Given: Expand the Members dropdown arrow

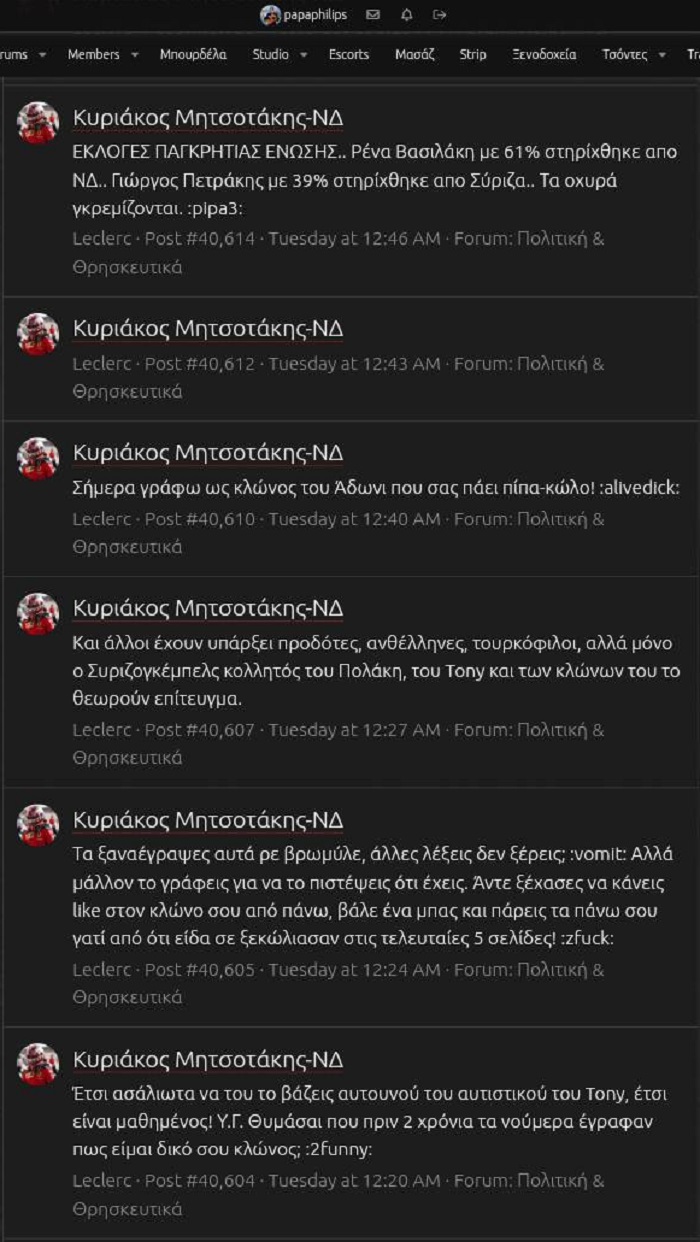Looking at the screenshot, I should tap(135, 55).
